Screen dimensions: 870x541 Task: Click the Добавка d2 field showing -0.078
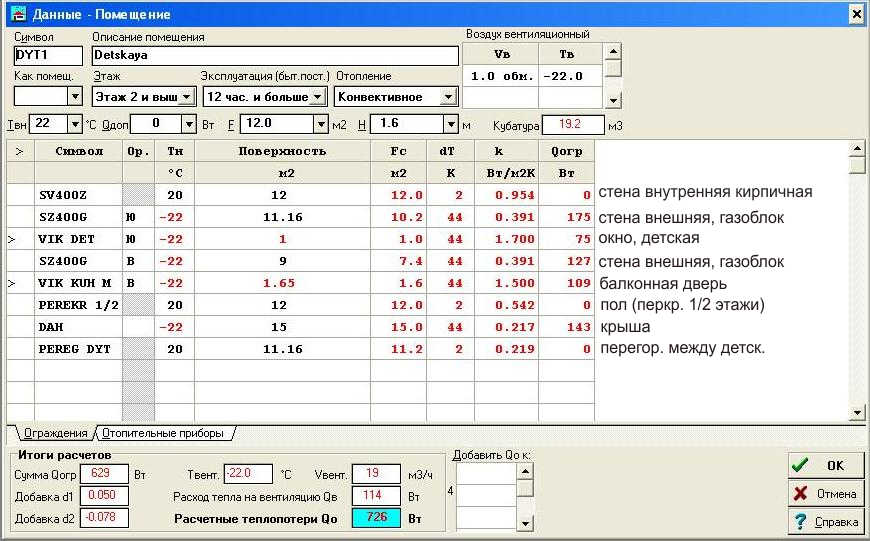pyautogui.click(x=104, y=518)
